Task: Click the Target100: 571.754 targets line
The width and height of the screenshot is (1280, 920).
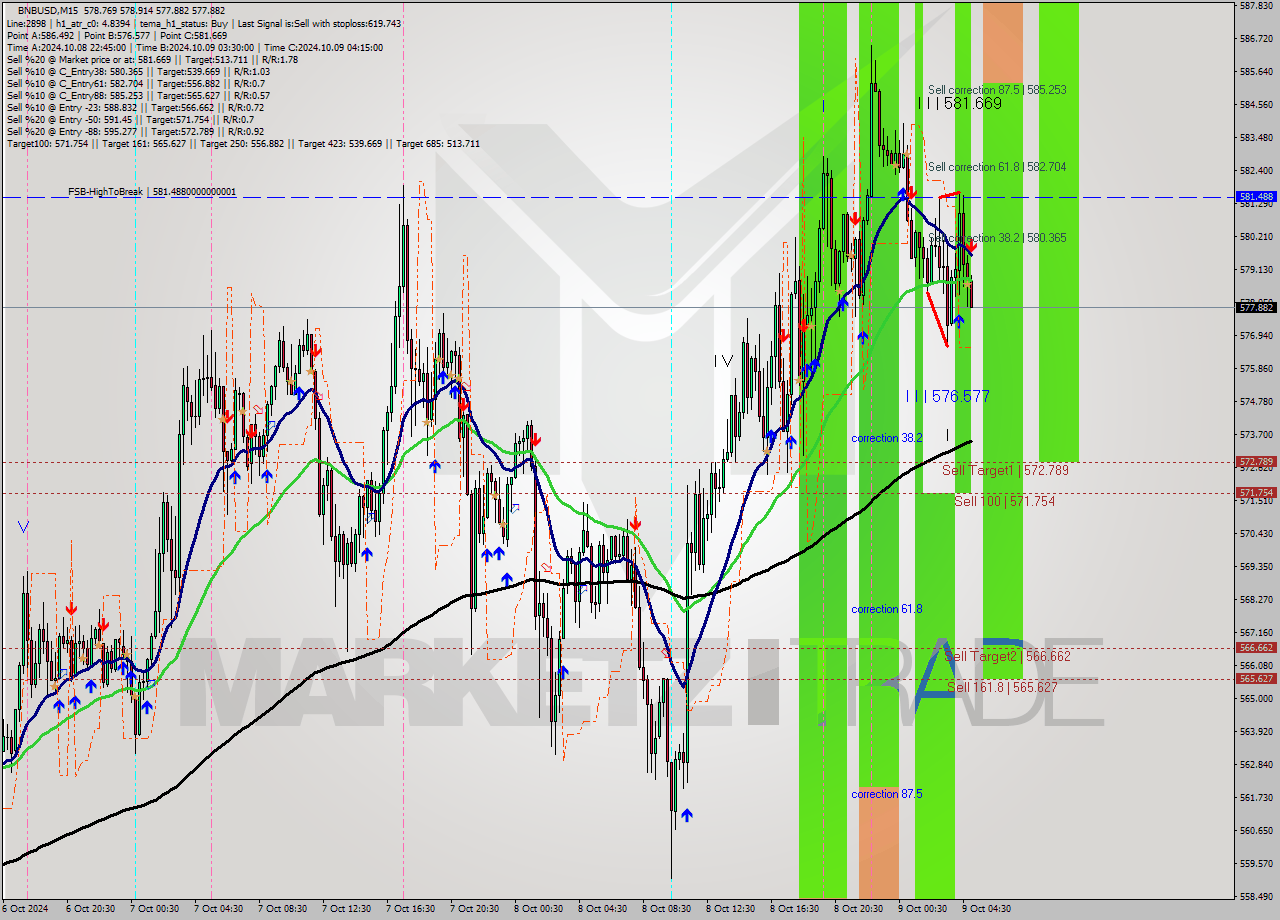Action: click(x=243, y=143)
